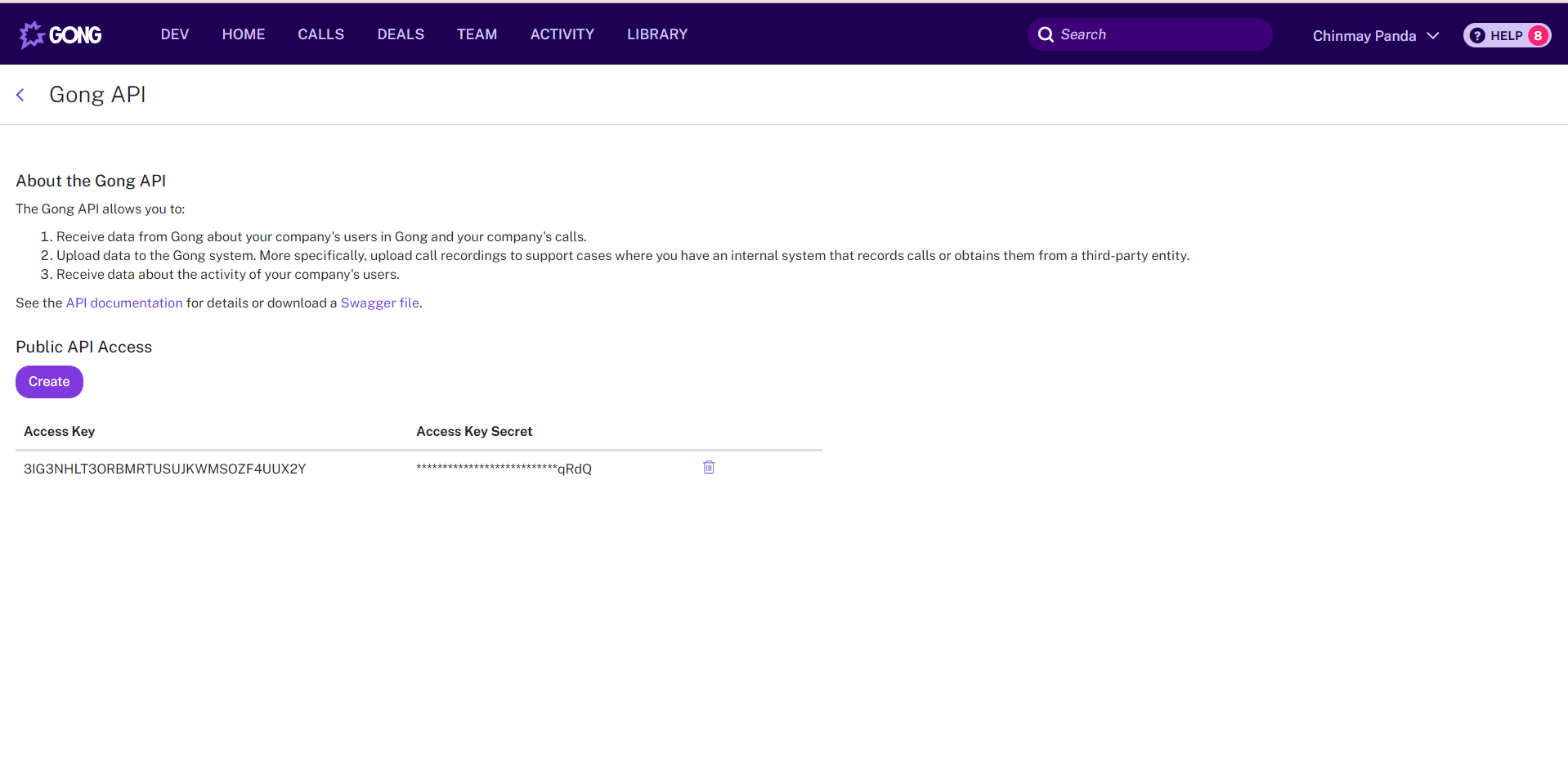Click the Access Key Secret column header
1568x772 pixels.
coord(474,431)
